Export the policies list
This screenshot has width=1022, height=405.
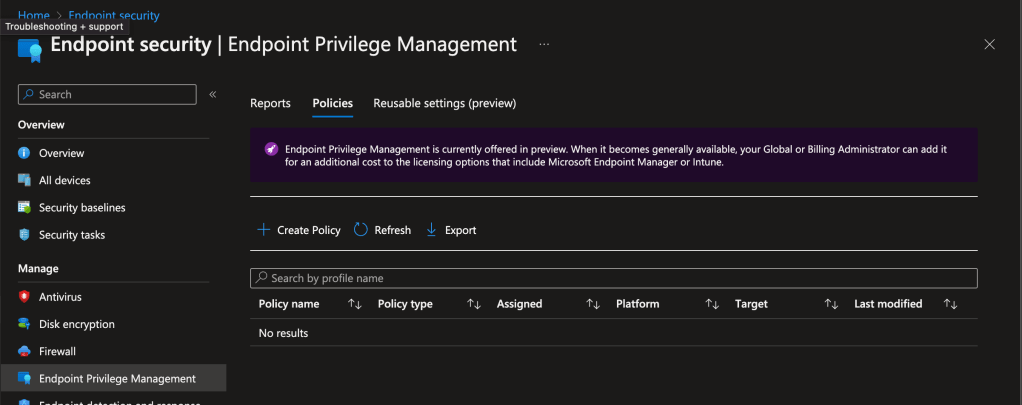451,230
